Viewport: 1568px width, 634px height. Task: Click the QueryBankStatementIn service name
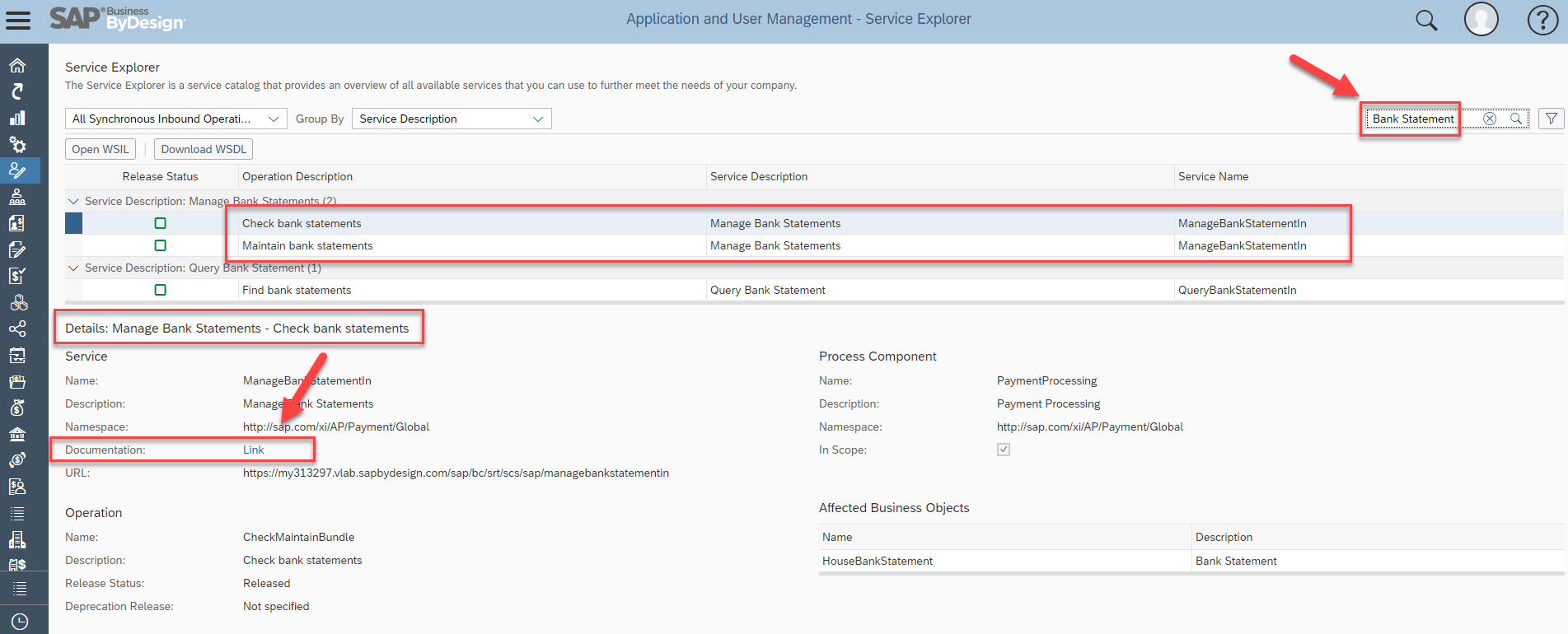[x=1237, y=290]
